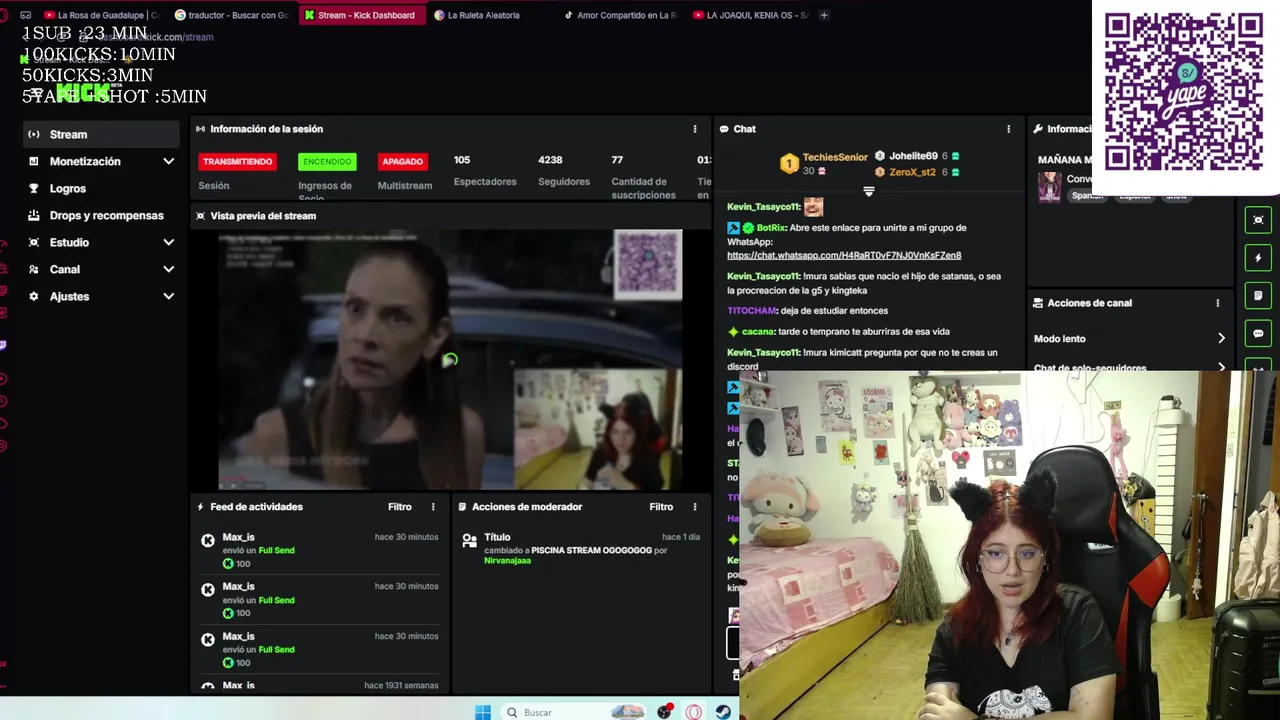
Task: Click the APAGADO multistream badge
Action: tap(403, 161)
